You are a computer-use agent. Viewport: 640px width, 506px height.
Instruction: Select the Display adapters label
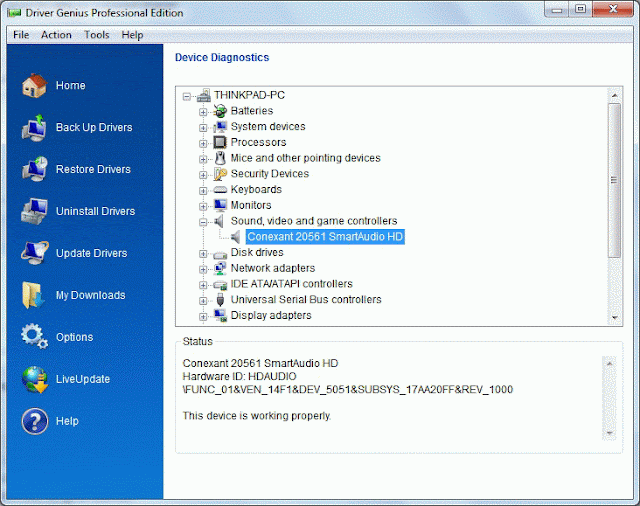tap(271, 315)
